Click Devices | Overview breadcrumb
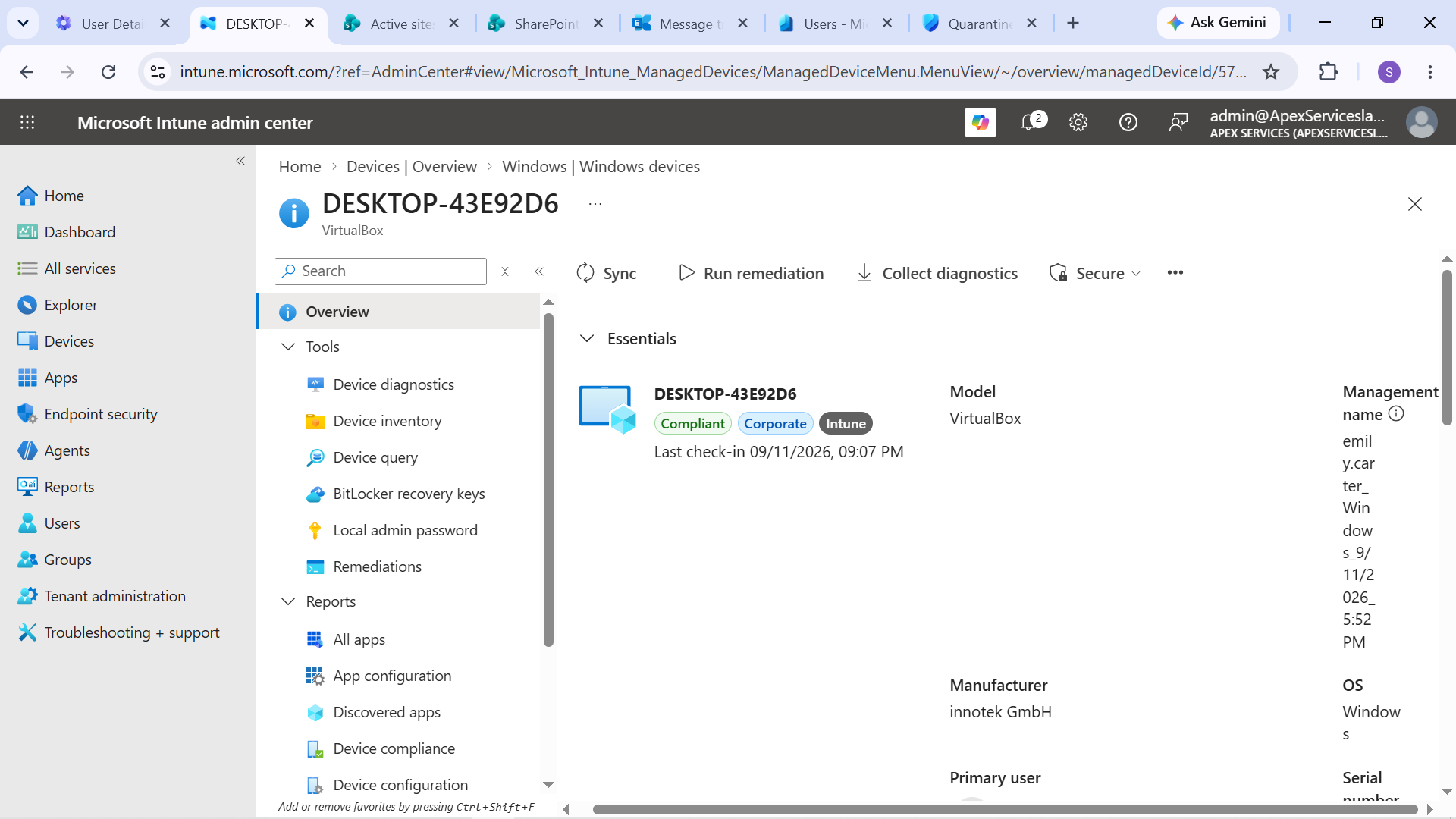This screenshot has height=819, width=1456. [x=412, y=166]
